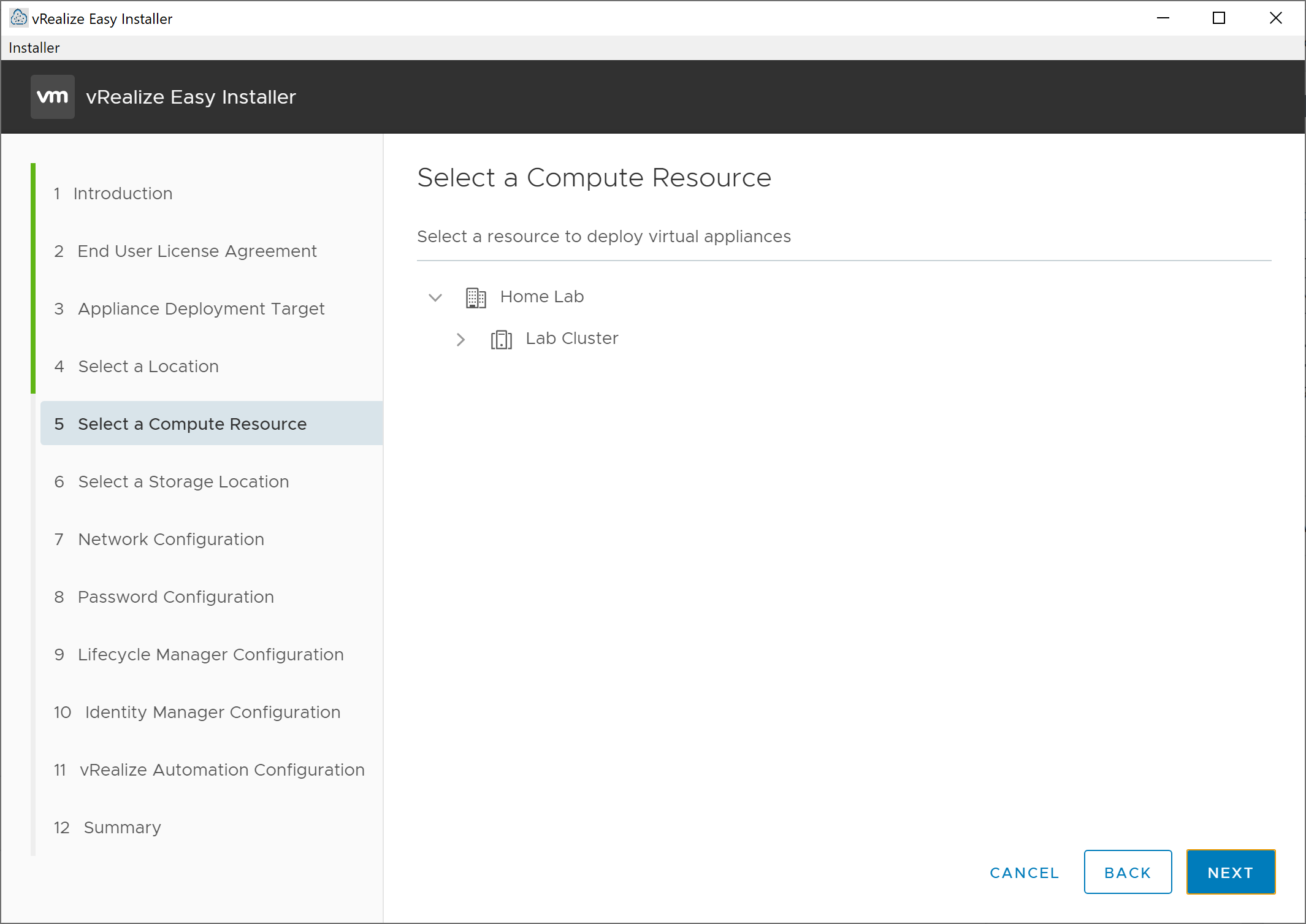Click the vRealize app icon in title bar

click(18, 18)
